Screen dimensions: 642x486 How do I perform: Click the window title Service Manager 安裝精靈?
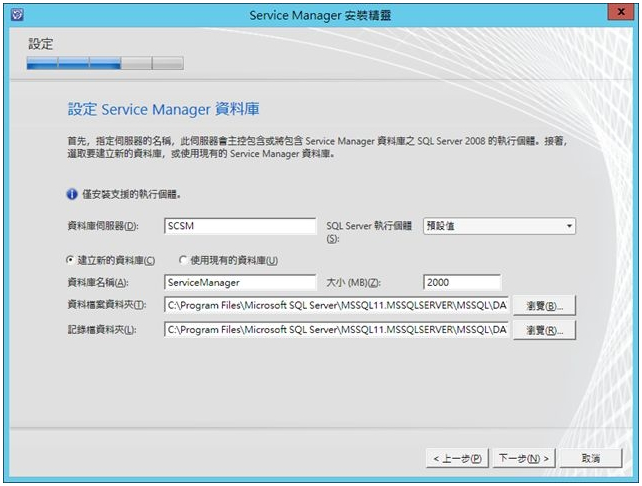[x=320, y=16]
